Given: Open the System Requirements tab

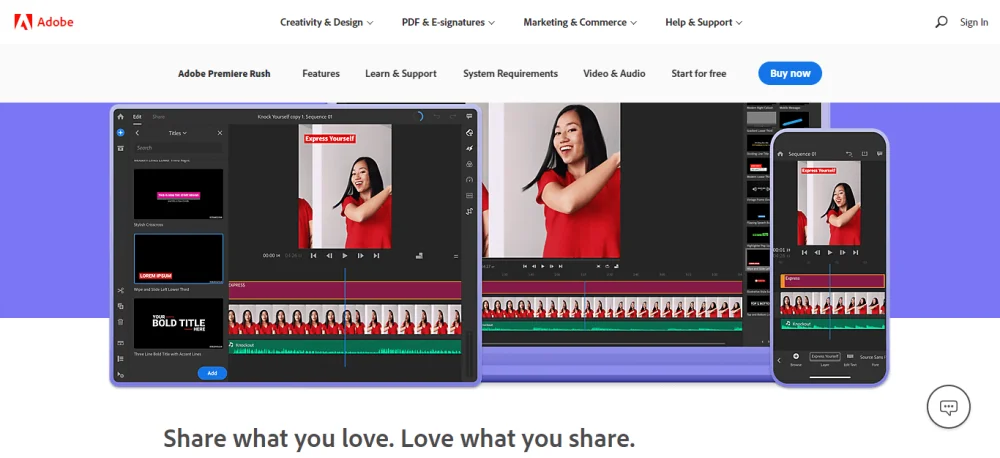Looking at the screenshot, I should [x=510, y=74].
